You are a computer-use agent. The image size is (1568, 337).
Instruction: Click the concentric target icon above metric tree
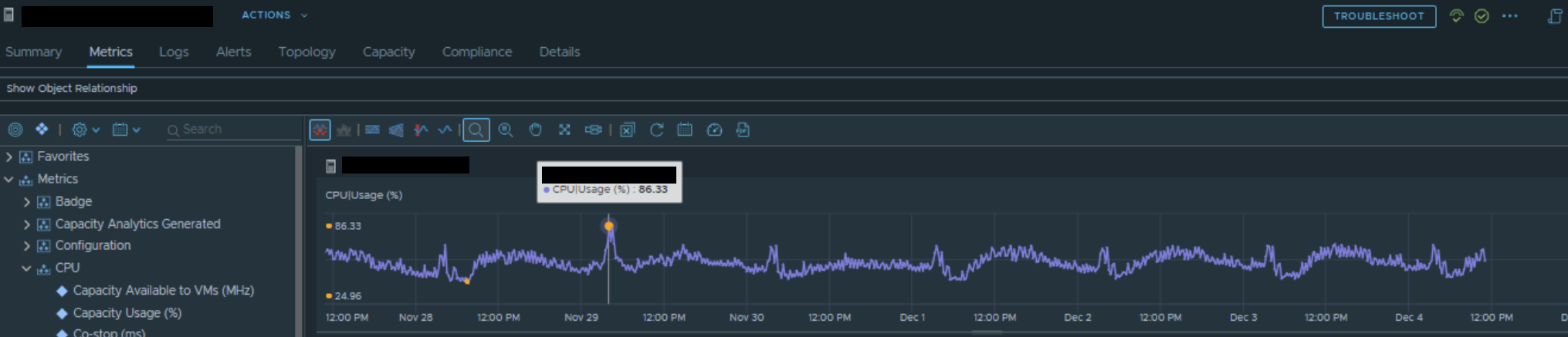click(15, 130)
